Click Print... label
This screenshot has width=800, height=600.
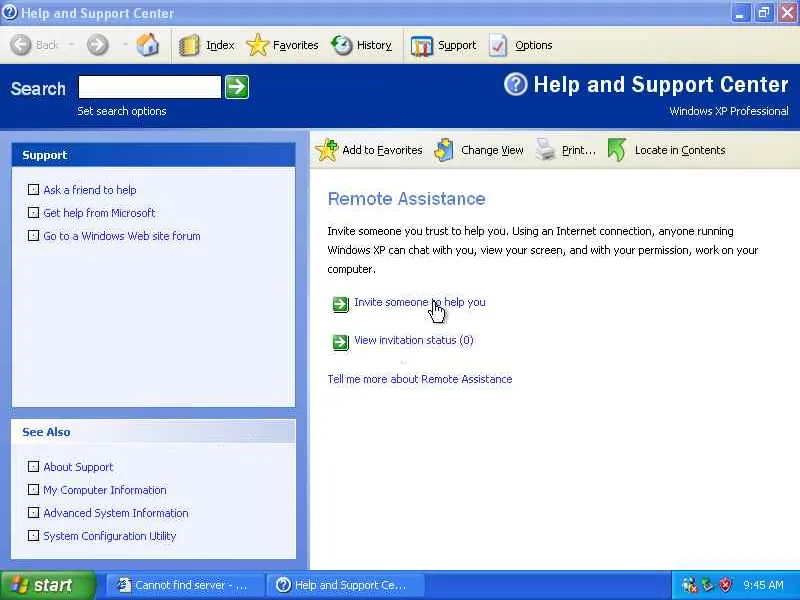point(579,150)
